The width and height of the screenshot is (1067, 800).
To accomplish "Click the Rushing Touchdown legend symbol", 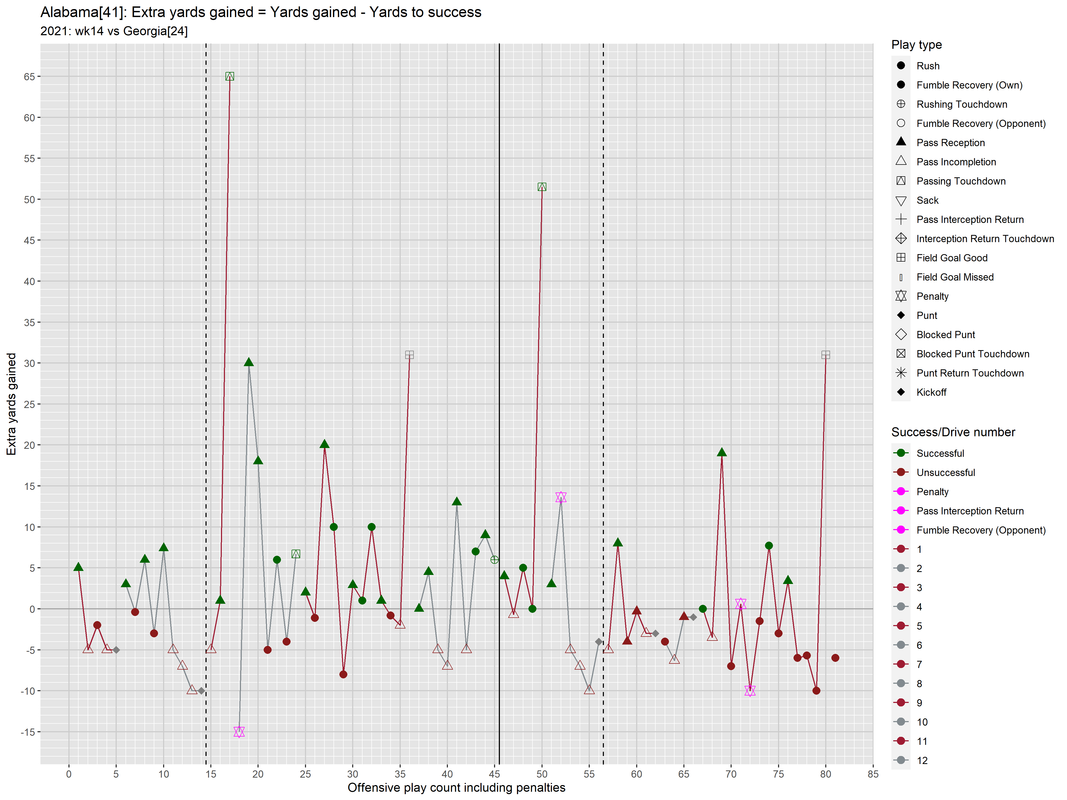I will click(x=901, y=104).
